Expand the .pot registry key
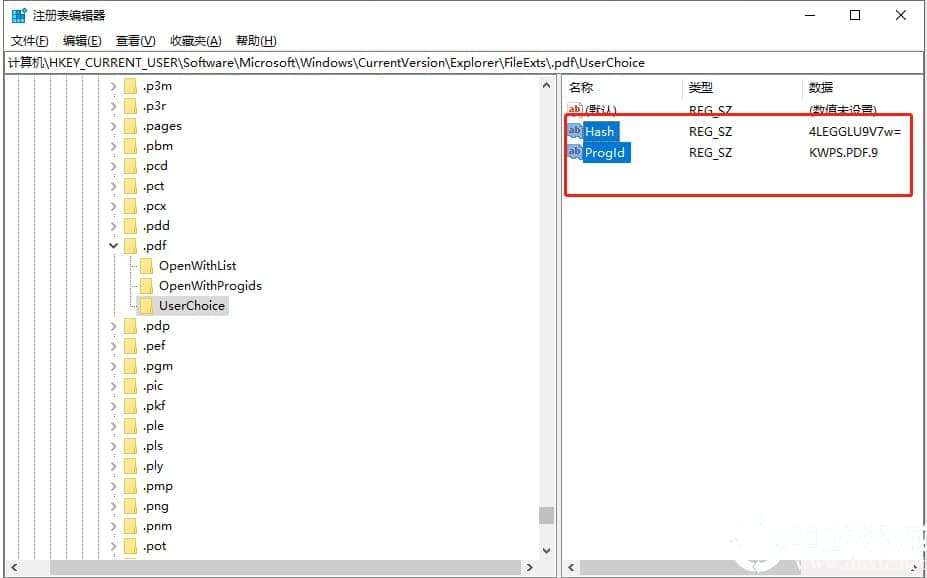This screenshot has width=927, height=578. 113,545
